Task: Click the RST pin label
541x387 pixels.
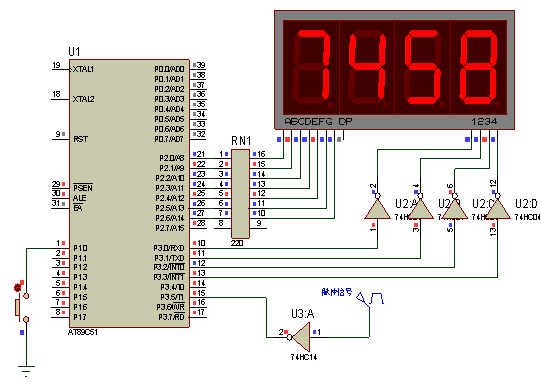Action: click(80, 139)
